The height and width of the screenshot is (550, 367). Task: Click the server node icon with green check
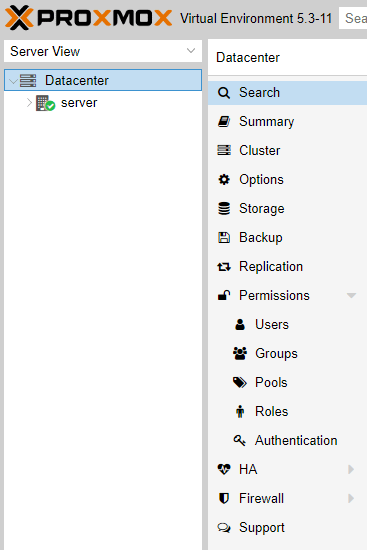click(45, 103)
